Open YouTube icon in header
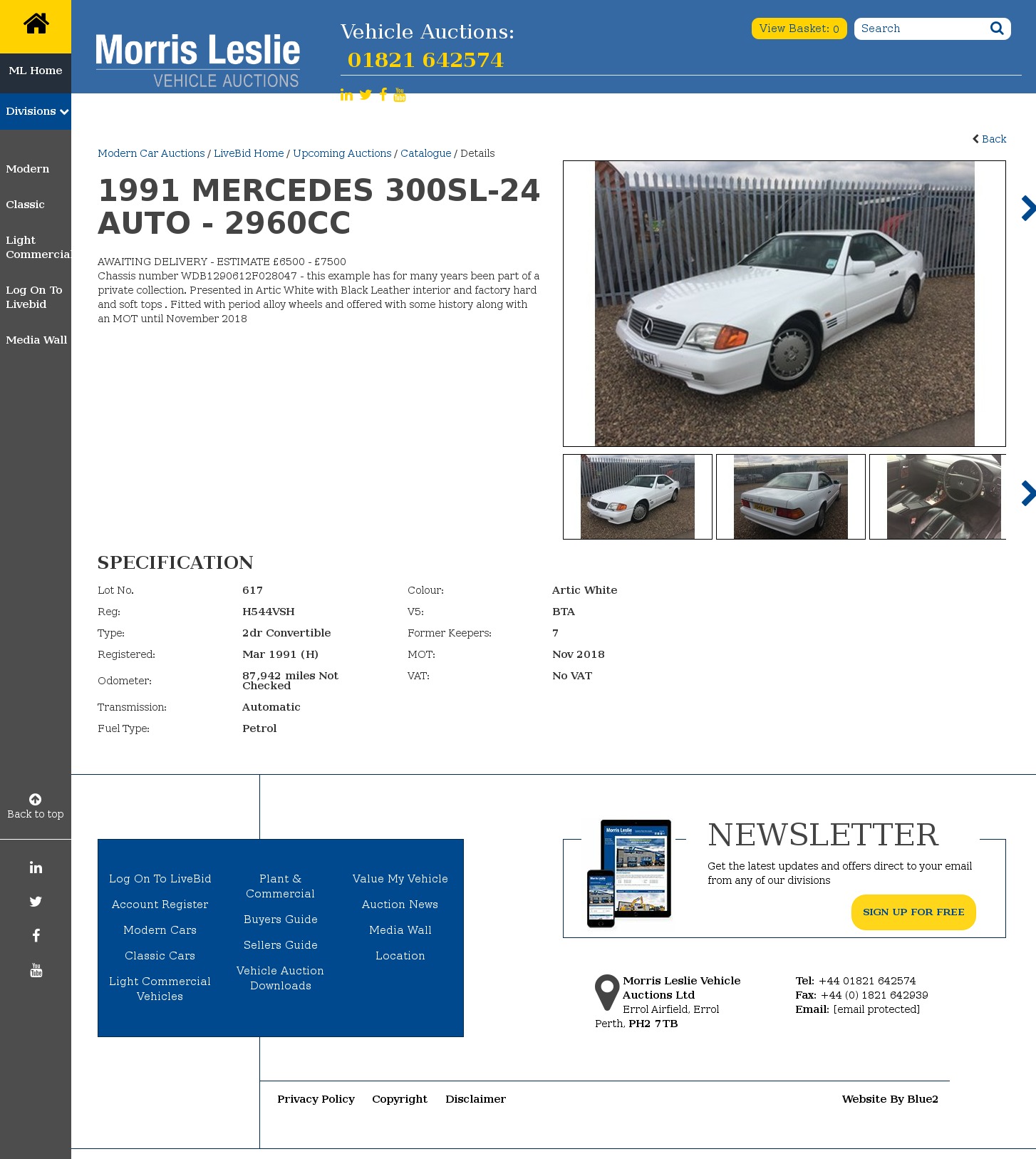The width and height of the screenshot is (1036, 1159). tap(400, 95)
